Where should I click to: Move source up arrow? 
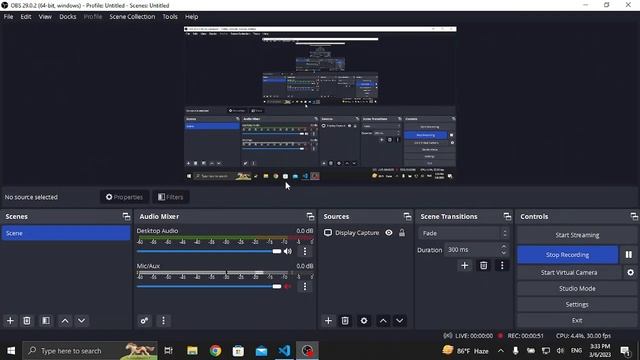[383, 321]
